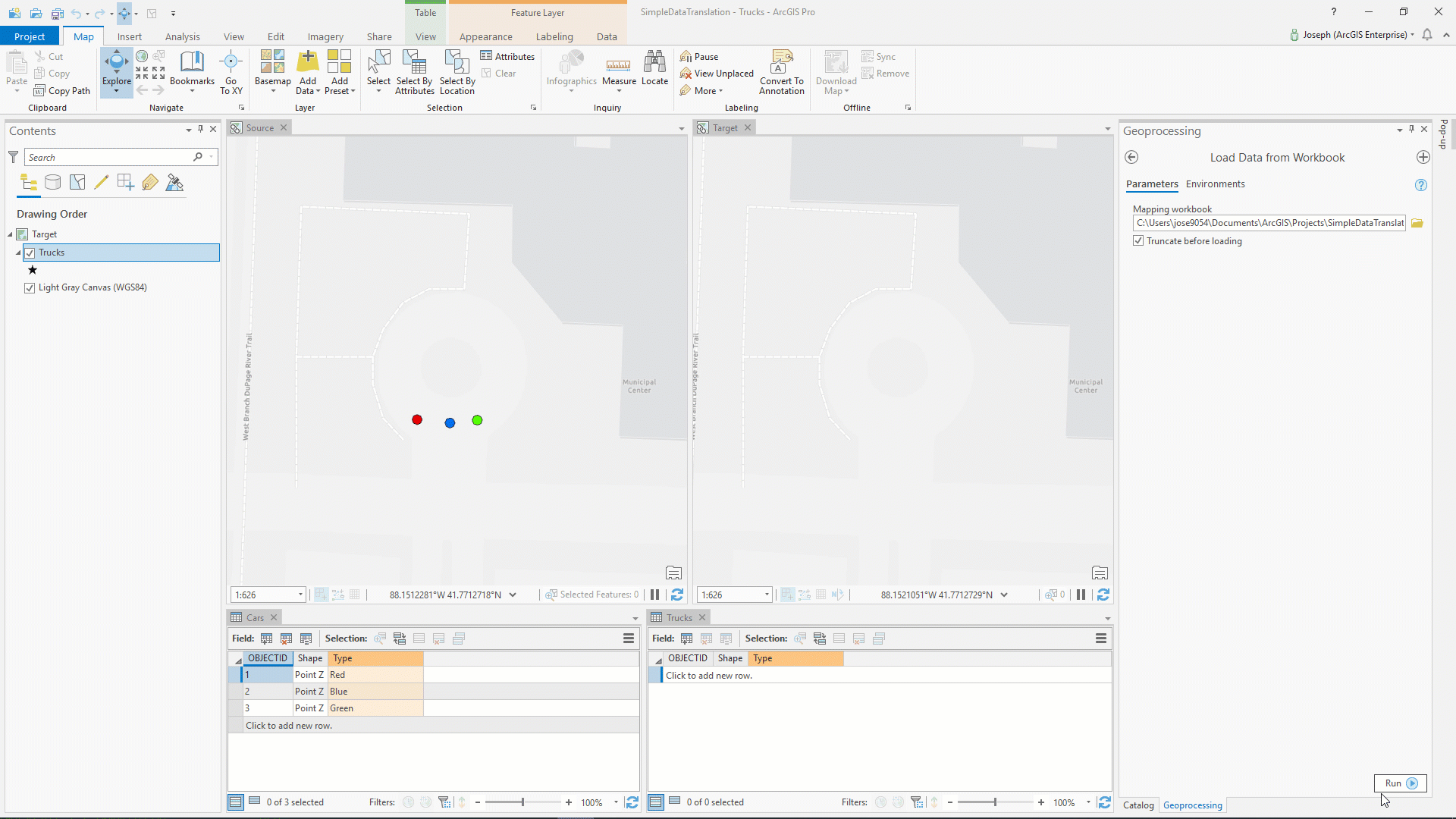The image size is (1456, 819).
Task: Click to add new row in Cars table
Action: [289, 726]
